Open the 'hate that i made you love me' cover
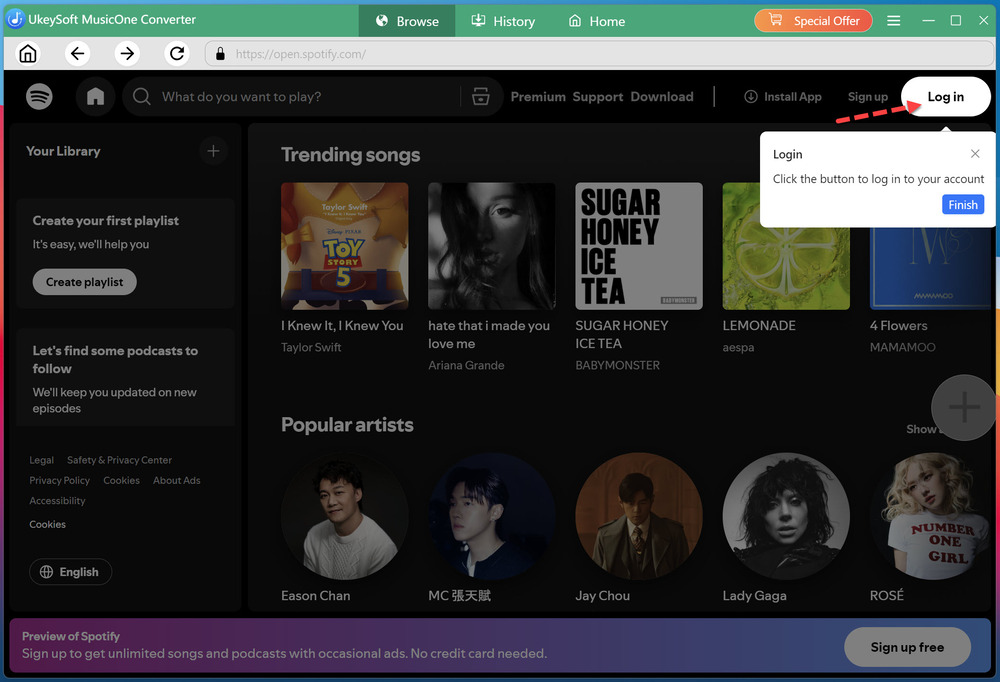This screenshot has height=682, width=1000. [492, 246]
